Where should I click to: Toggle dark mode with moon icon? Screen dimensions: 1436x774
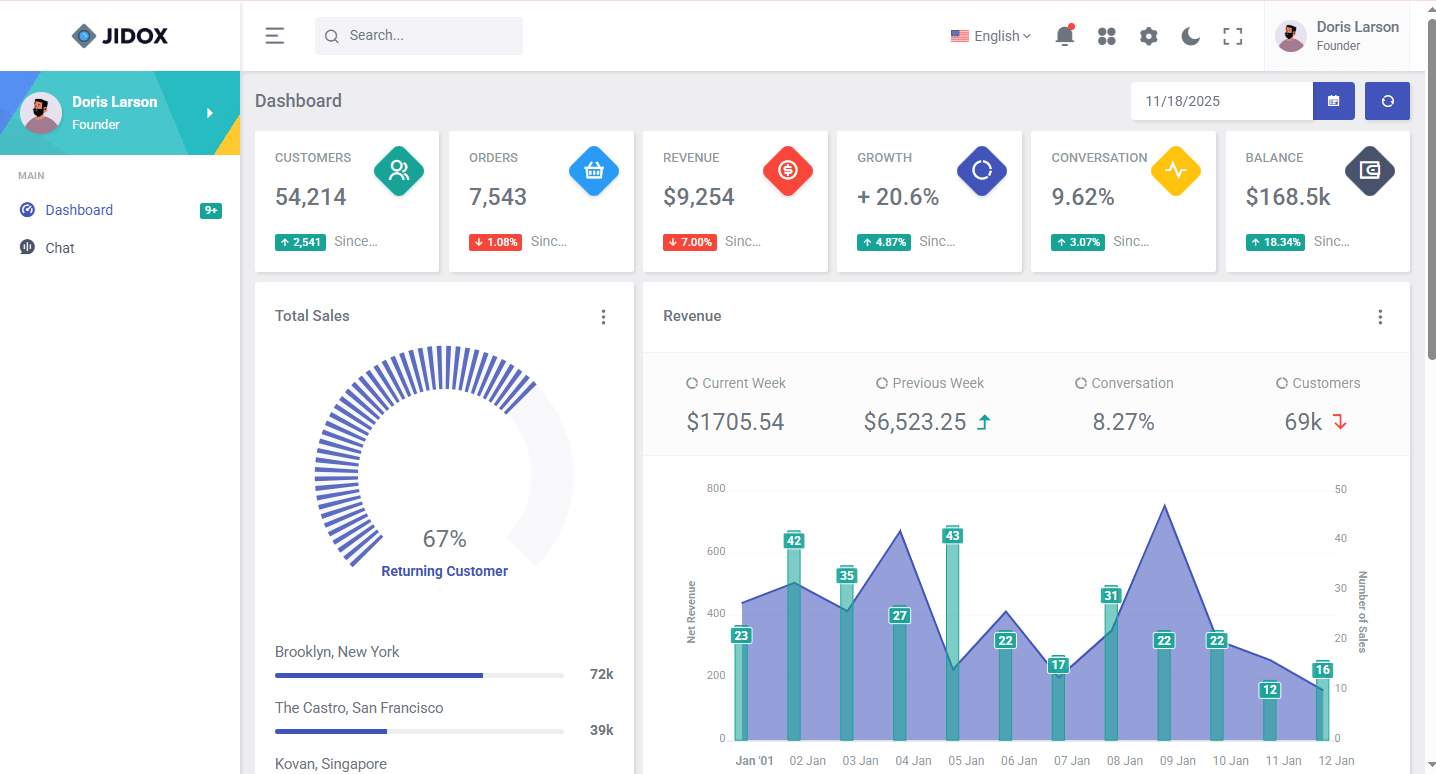pyautogui.click(x=1190, y=36)
